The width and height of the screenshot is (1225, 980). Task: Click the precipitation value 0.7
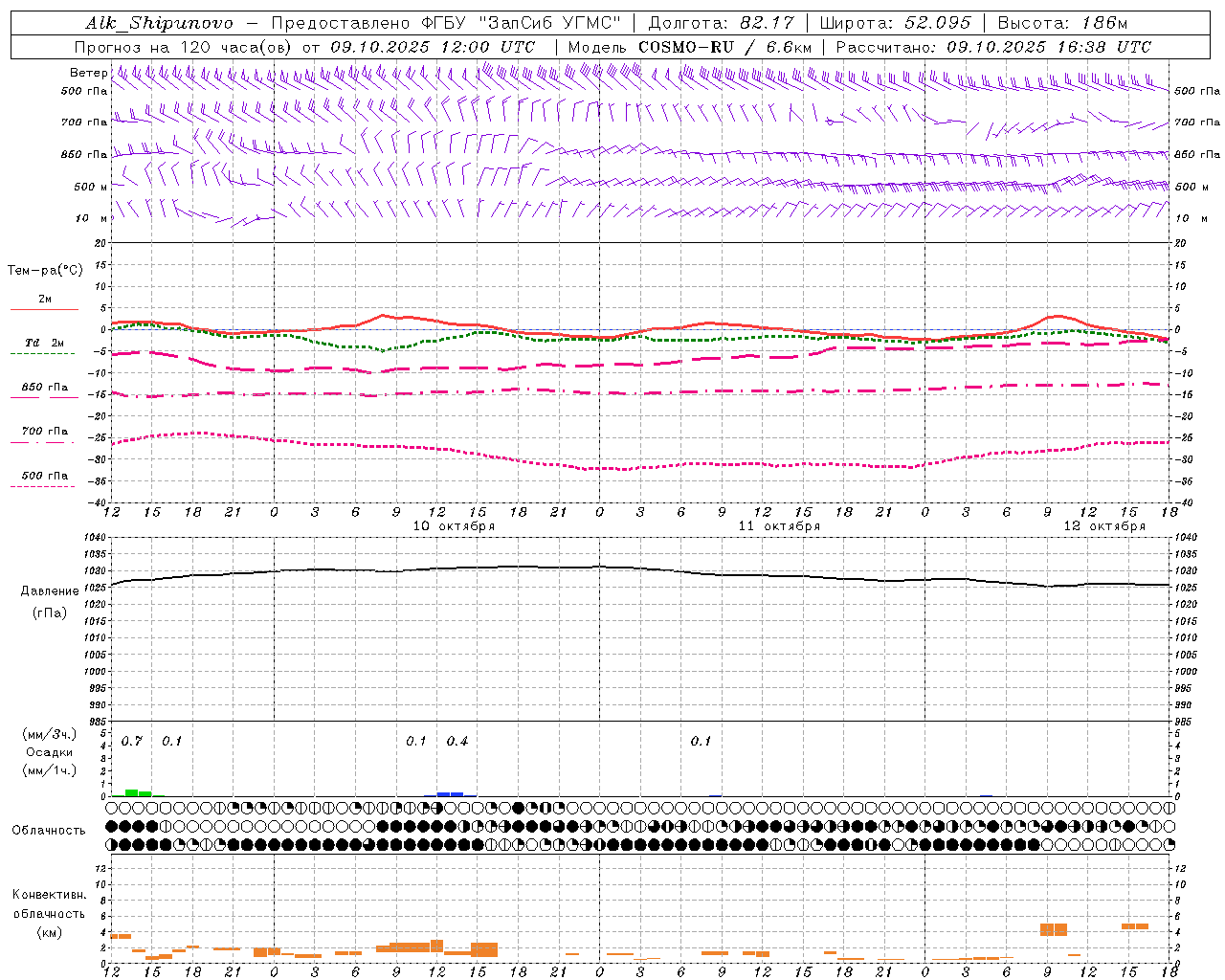132,742
